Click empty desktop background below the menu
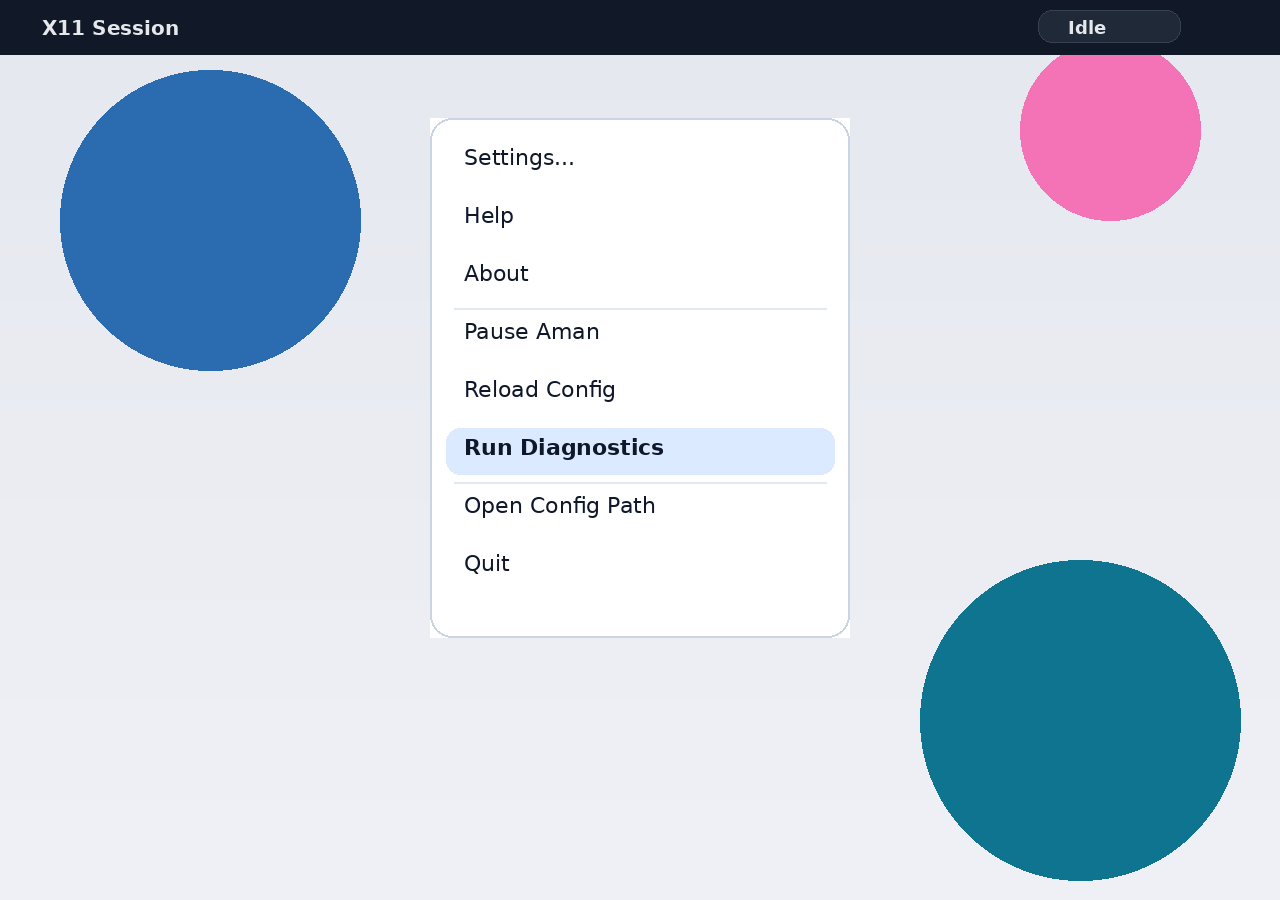1280x900 pixels. (640, 760)
